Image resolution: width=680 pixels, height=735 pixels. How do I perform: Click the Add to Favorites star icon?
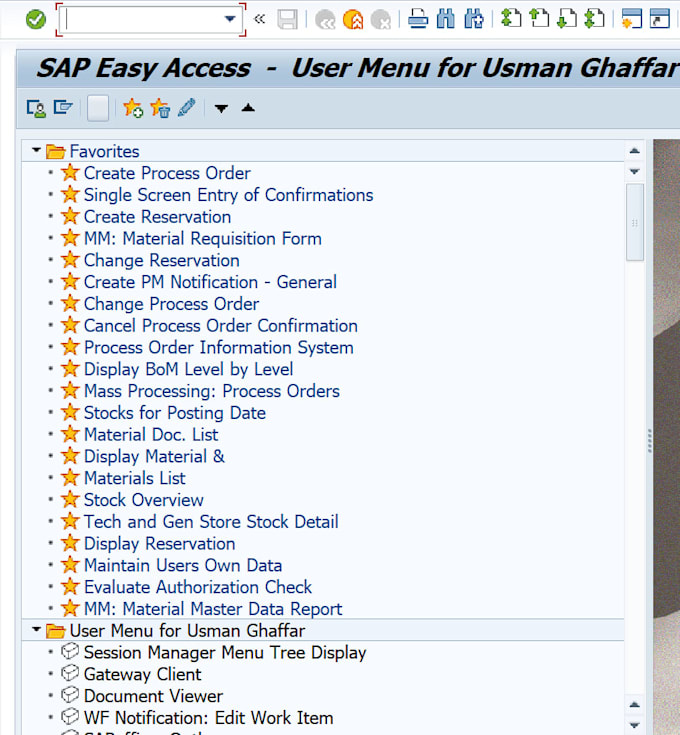click(133, 108)
